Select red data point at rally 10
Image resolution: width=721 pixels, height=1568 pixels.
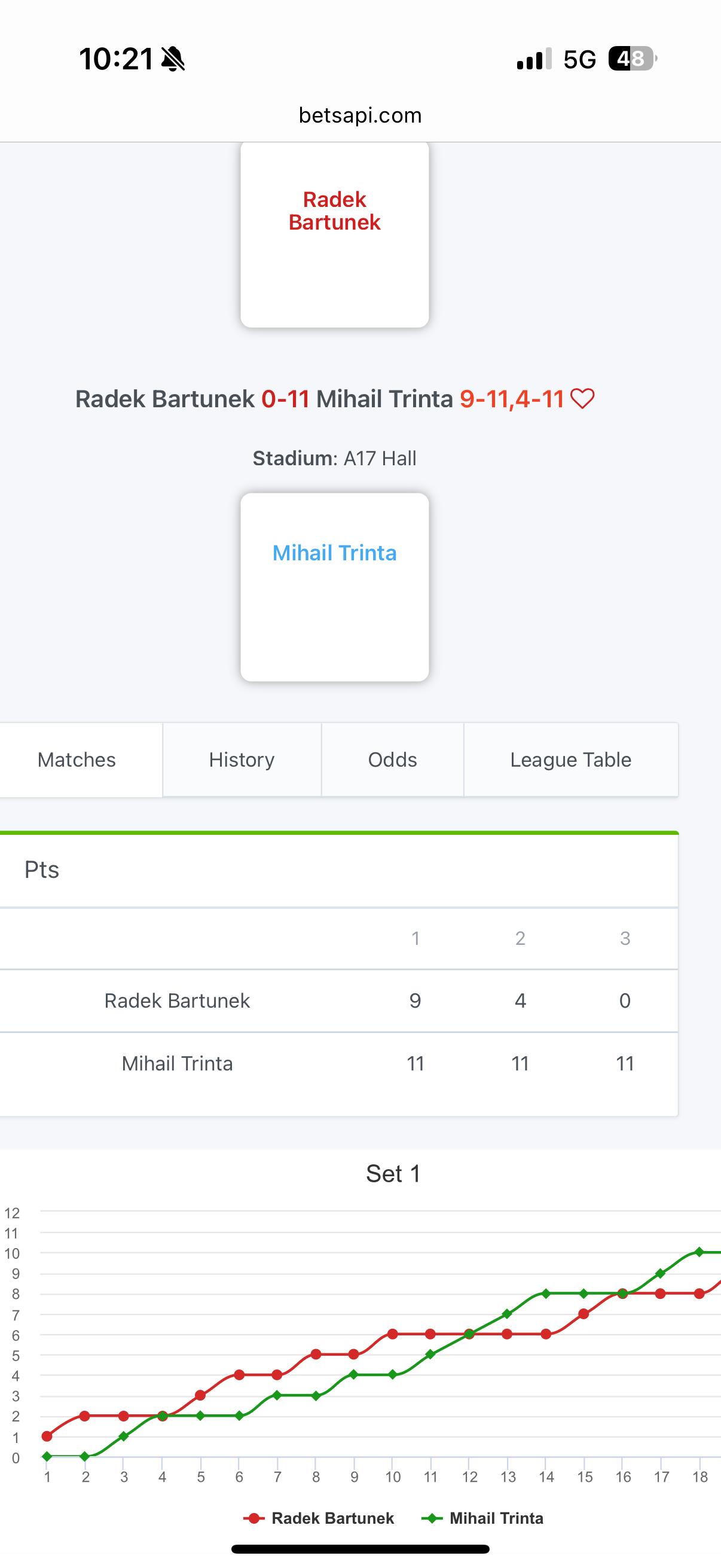point(392,1334)
